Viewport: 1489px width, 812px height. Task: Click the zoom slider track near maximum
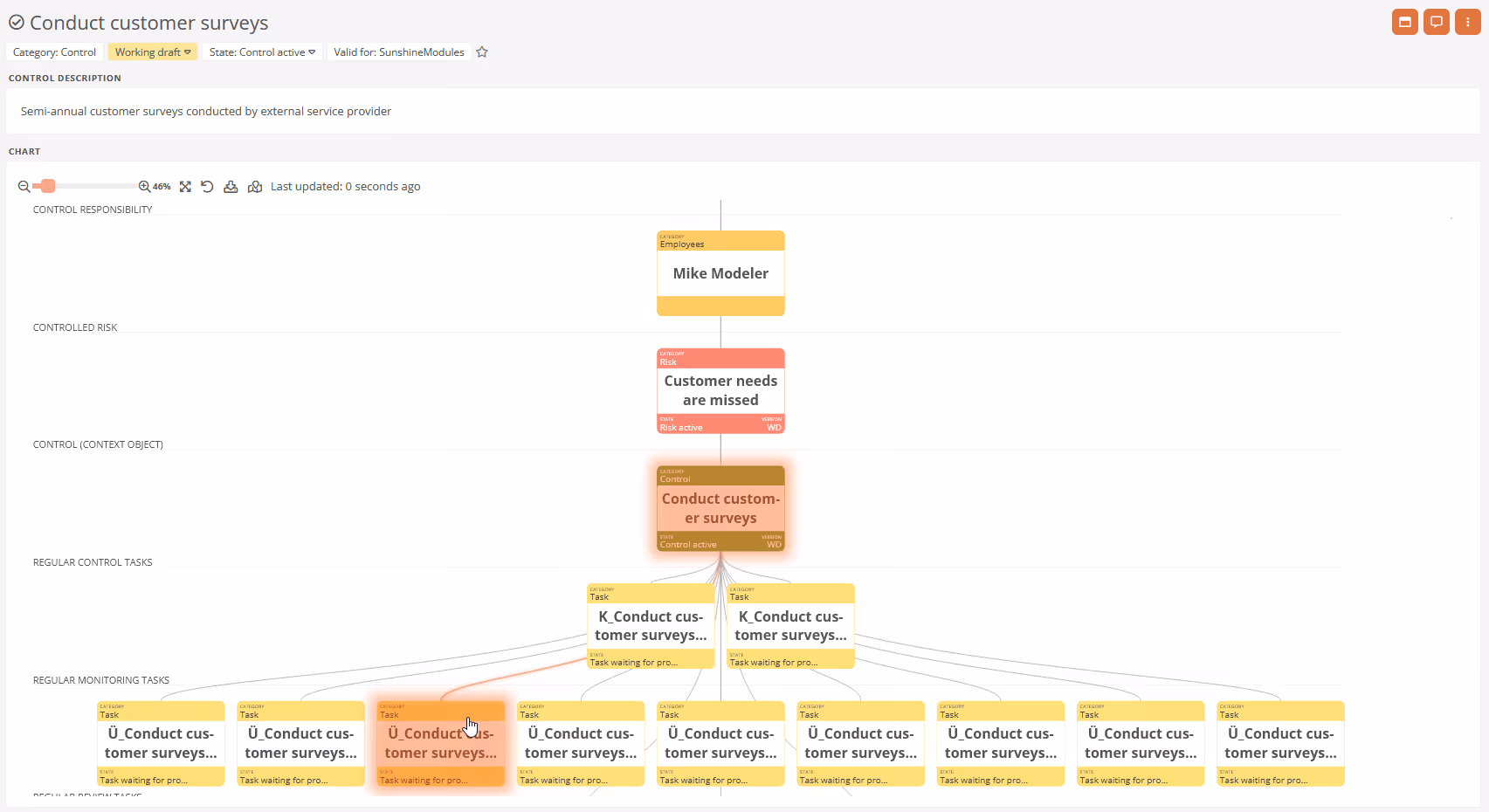pos(131,186)
